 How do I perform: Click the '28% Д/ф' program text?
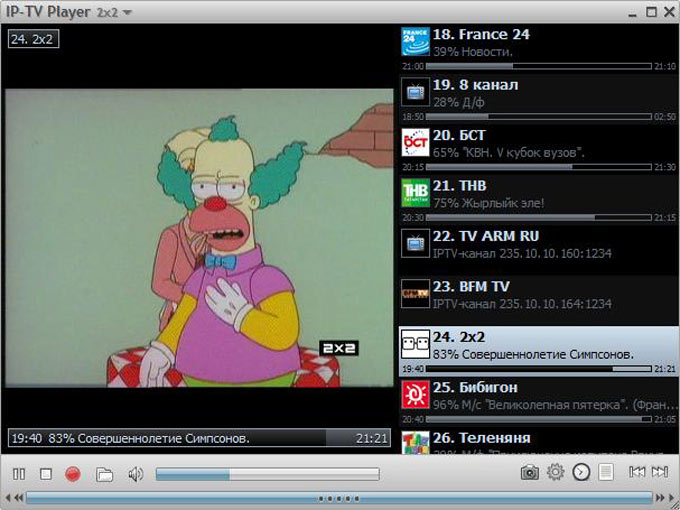point(458,102)
